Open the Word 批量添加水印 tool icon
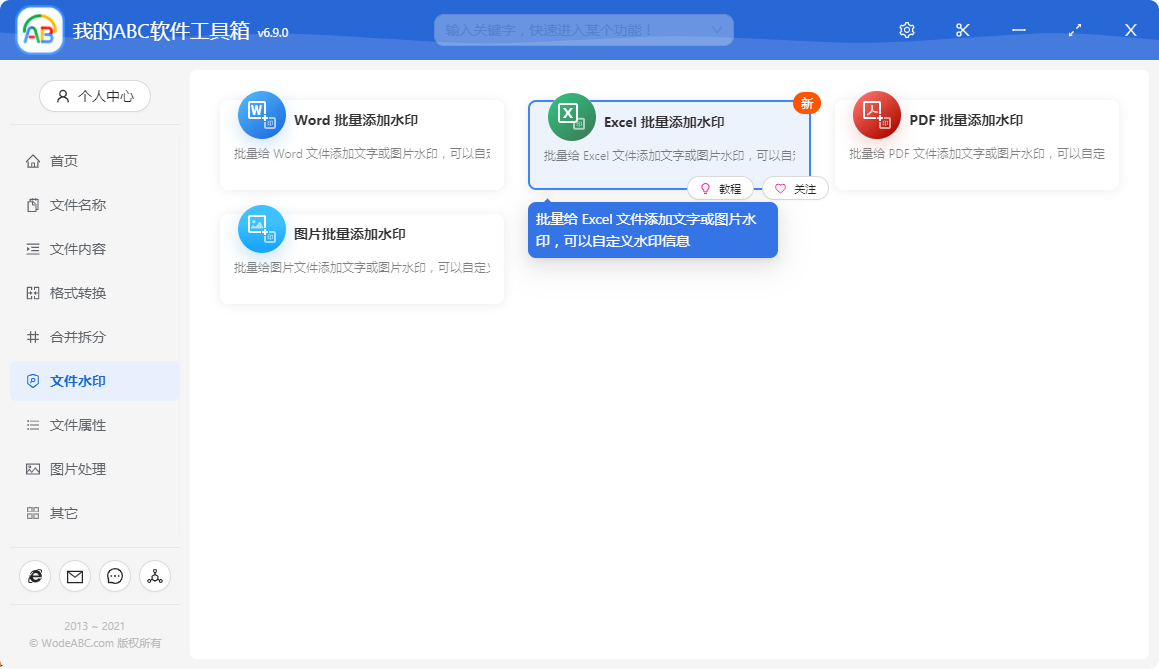This screenshot has width=1159, height=669. click(x=261, y=116)
